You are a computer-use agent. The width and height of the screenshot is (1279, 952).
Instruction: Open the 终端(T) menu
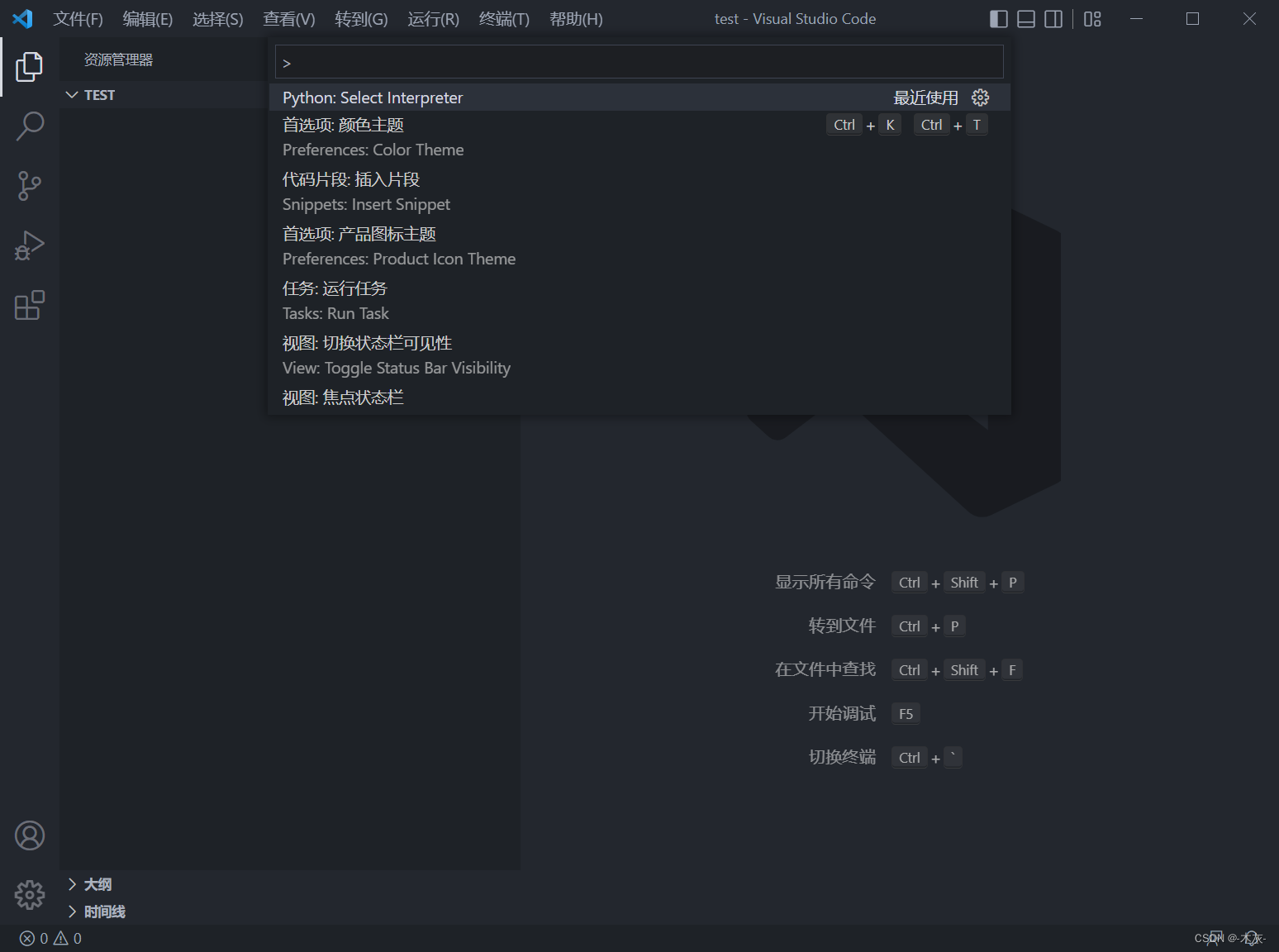504,19
